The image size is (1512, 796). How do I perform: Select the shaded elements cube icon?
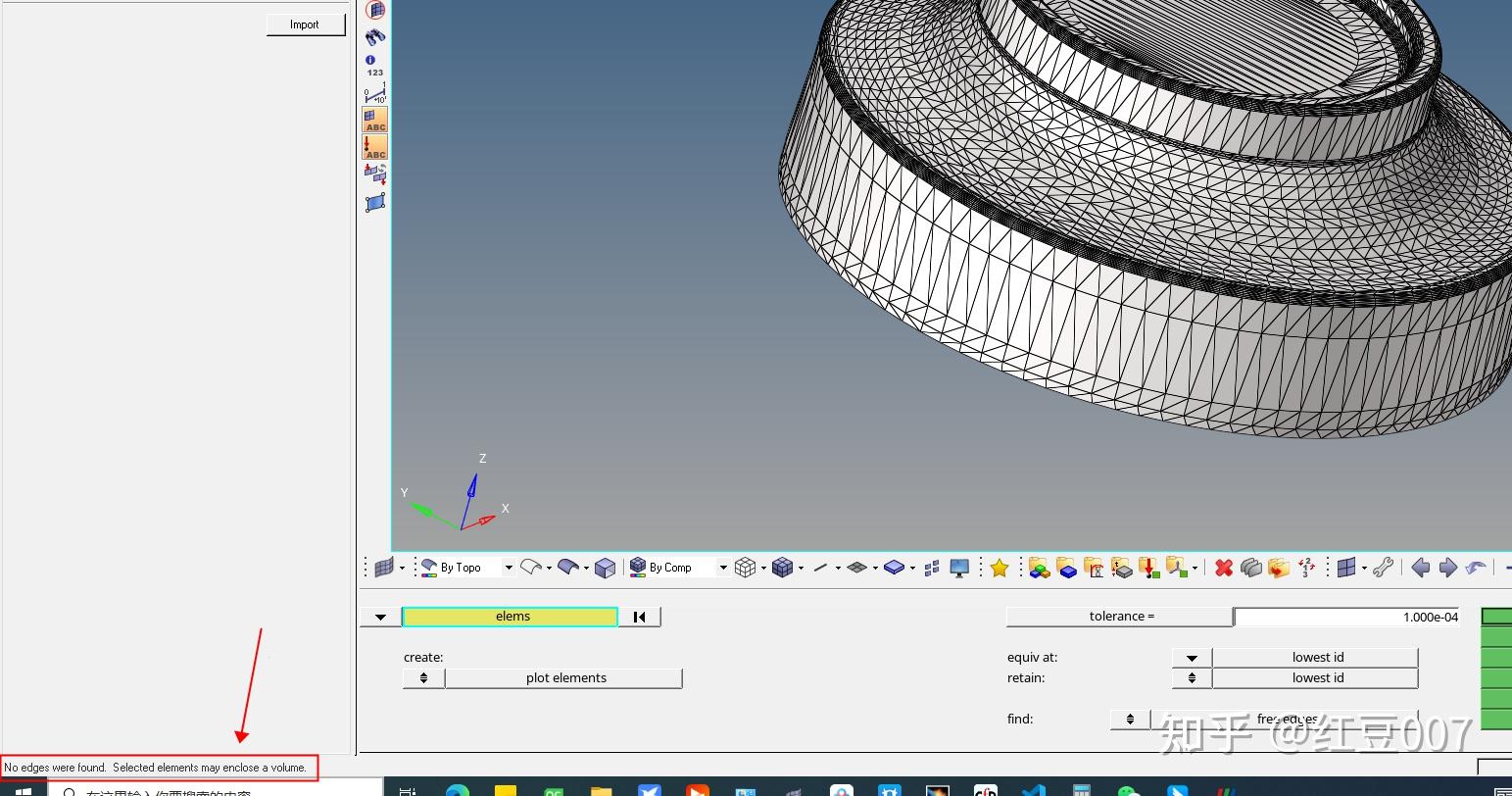click(x=782, y=568)
